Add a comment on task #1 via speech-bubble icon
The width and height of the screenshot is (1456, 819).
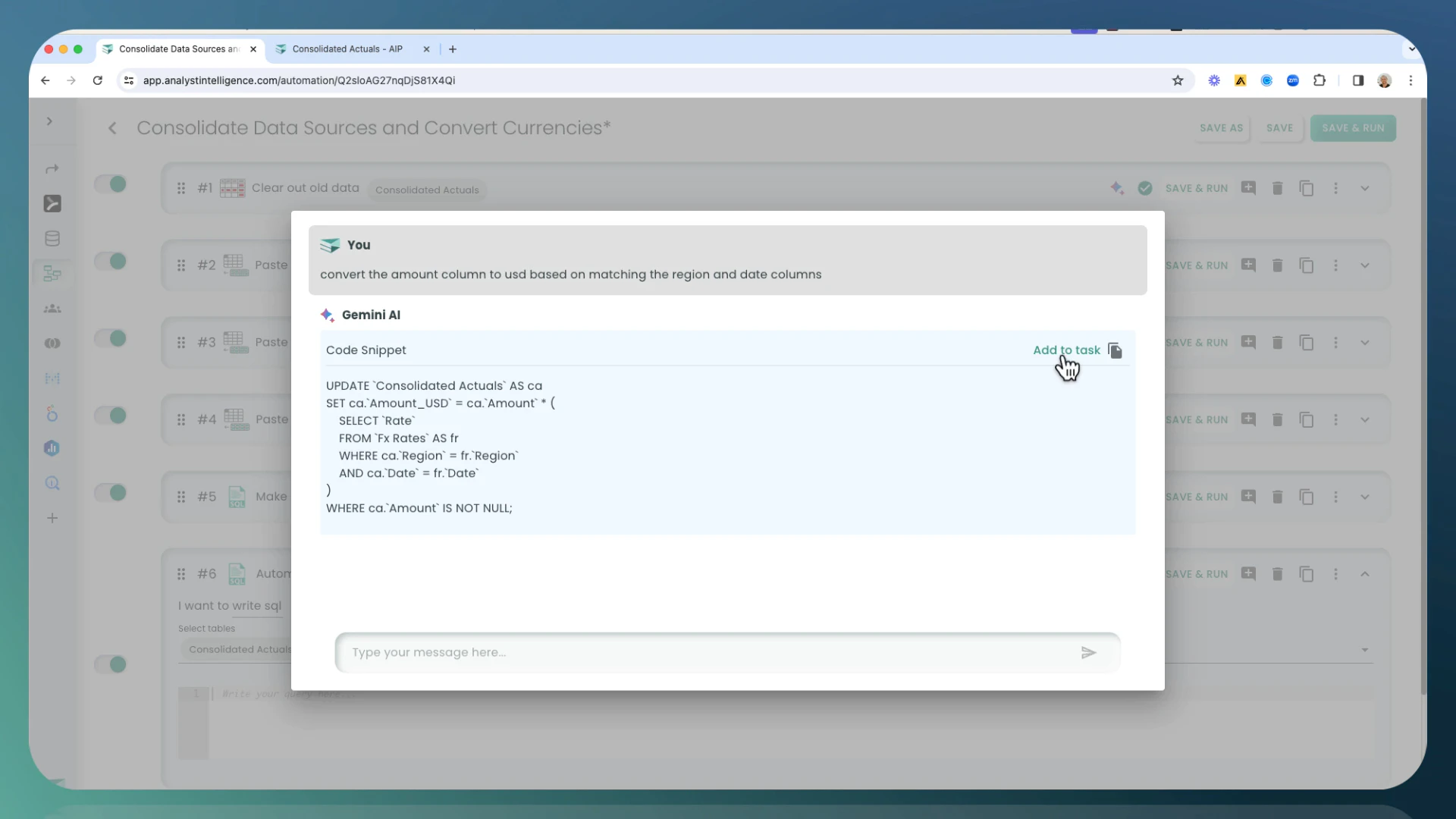pos(1249,188)
